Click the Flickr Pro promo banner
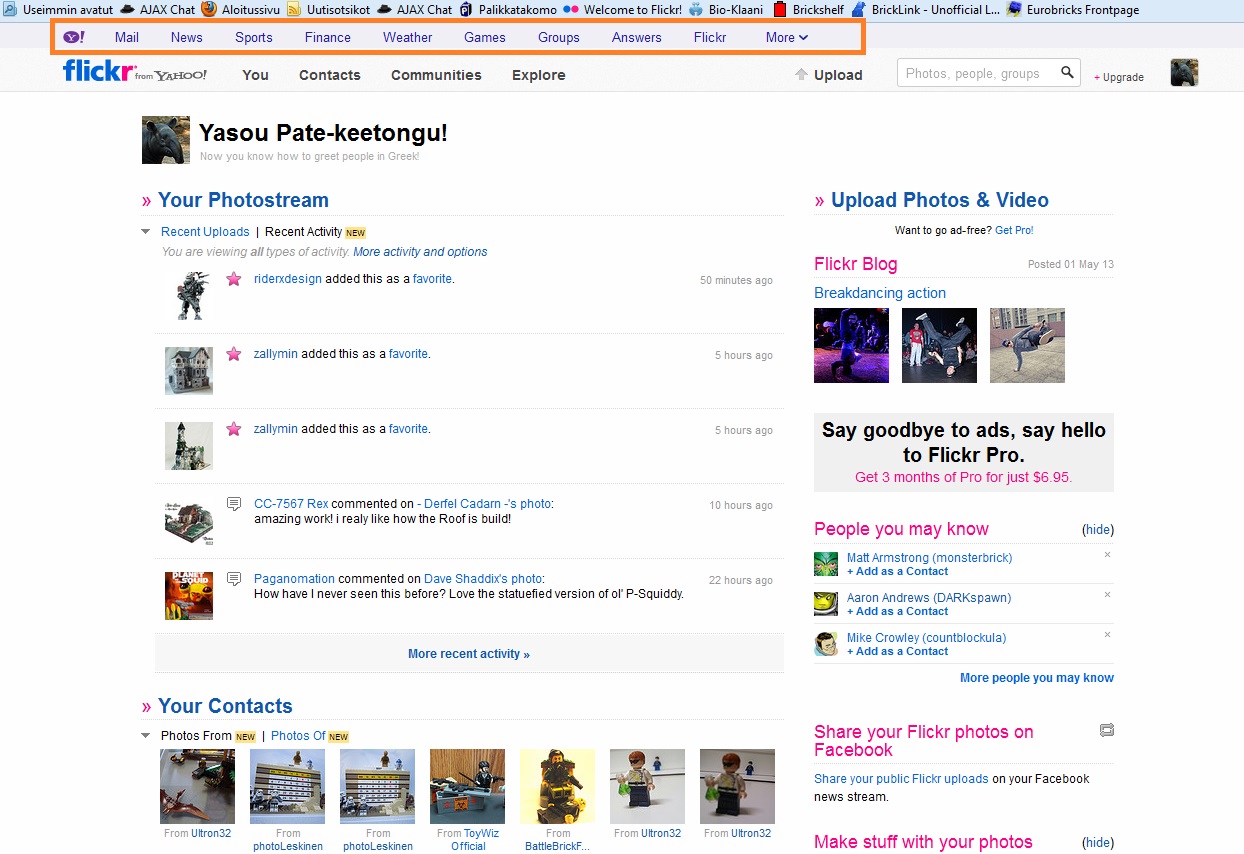Viewport: 1244px width, 854px height. (964, 453)
